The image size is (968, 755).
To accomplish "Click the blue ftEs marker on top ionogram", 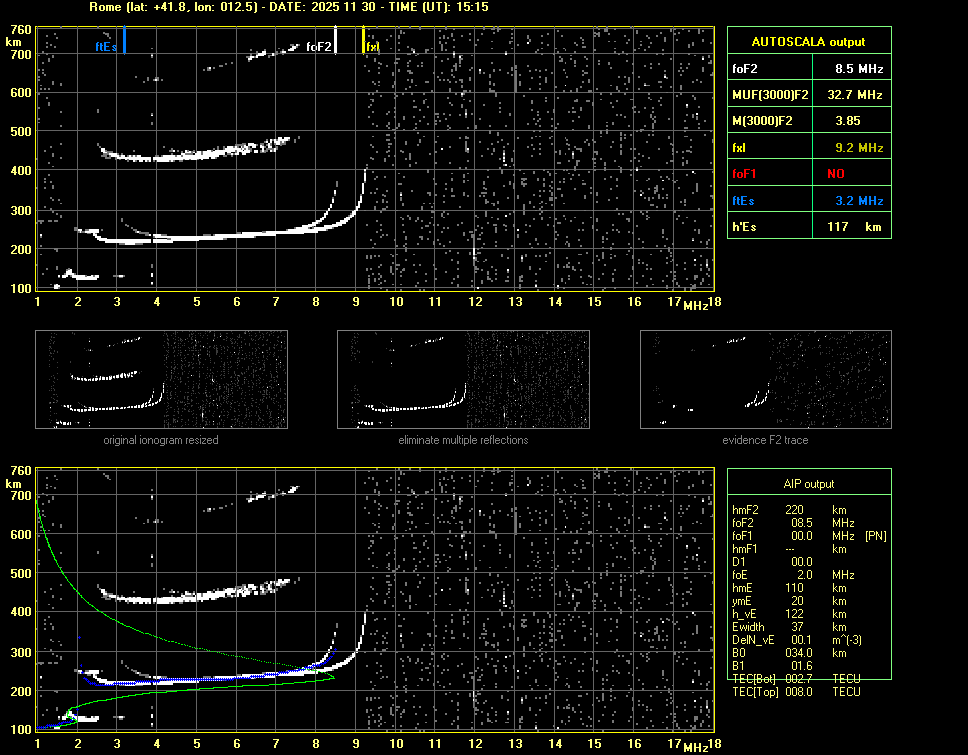I will [124, 42].
